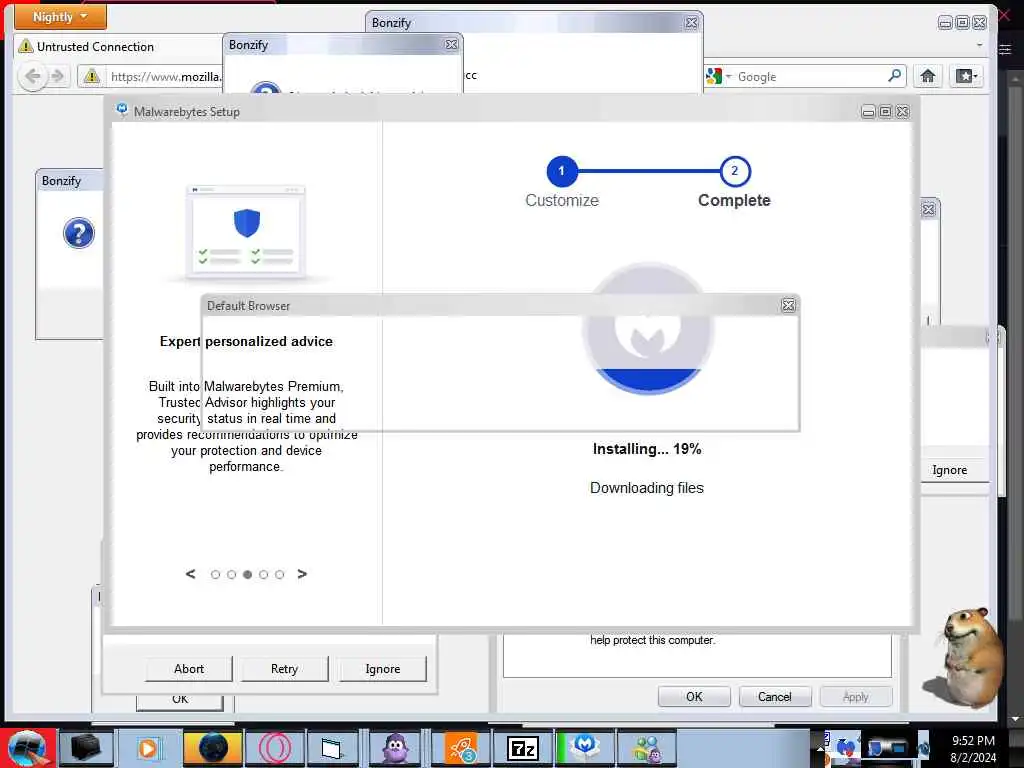The image size is (1024, 768).
Task: Switch to Malwarebytes installer taskbar icon
Action: tap(584, 748)
